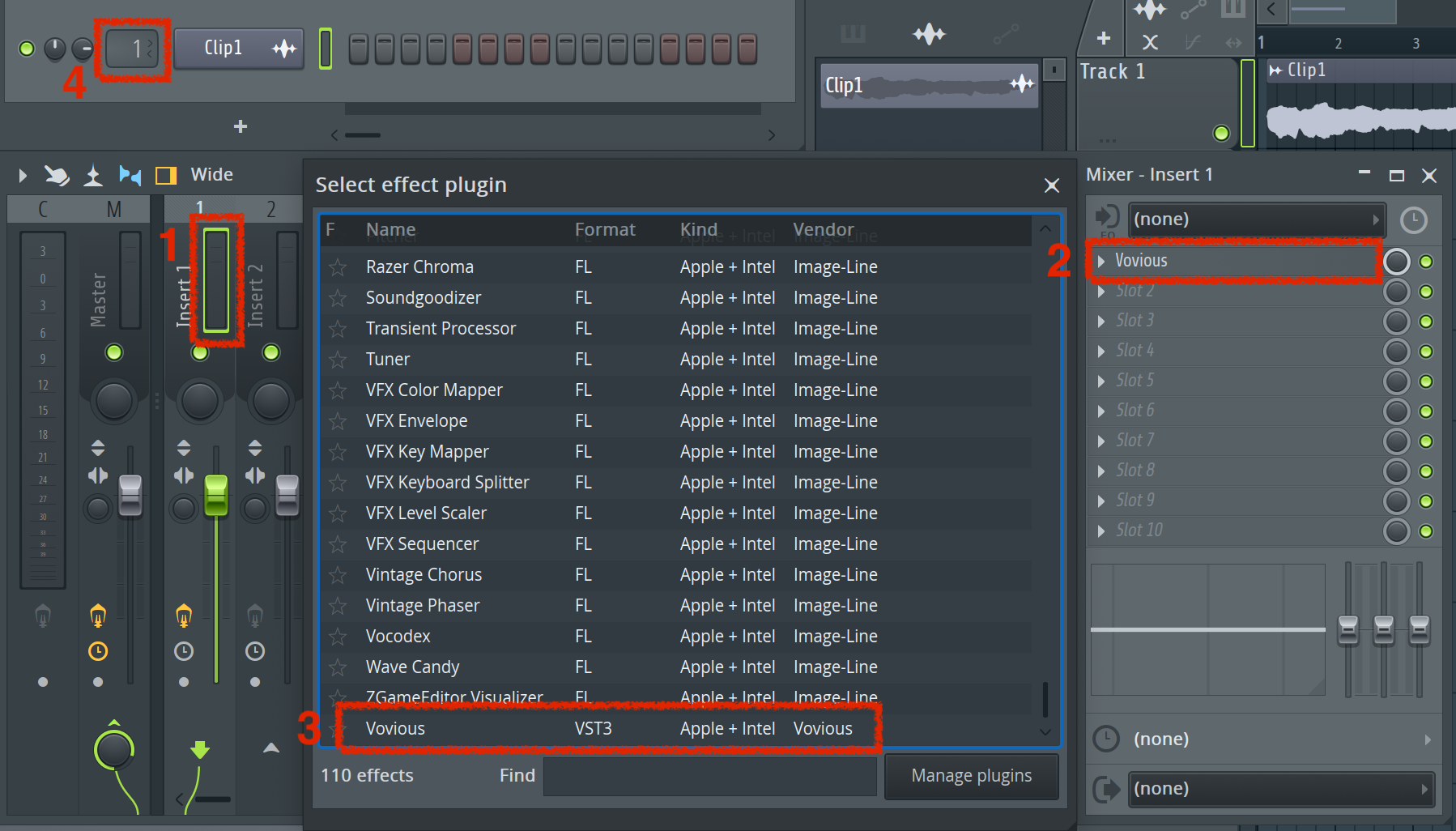Click the plus icon to add channel
1456x831 pixels.
pos(241,126)
